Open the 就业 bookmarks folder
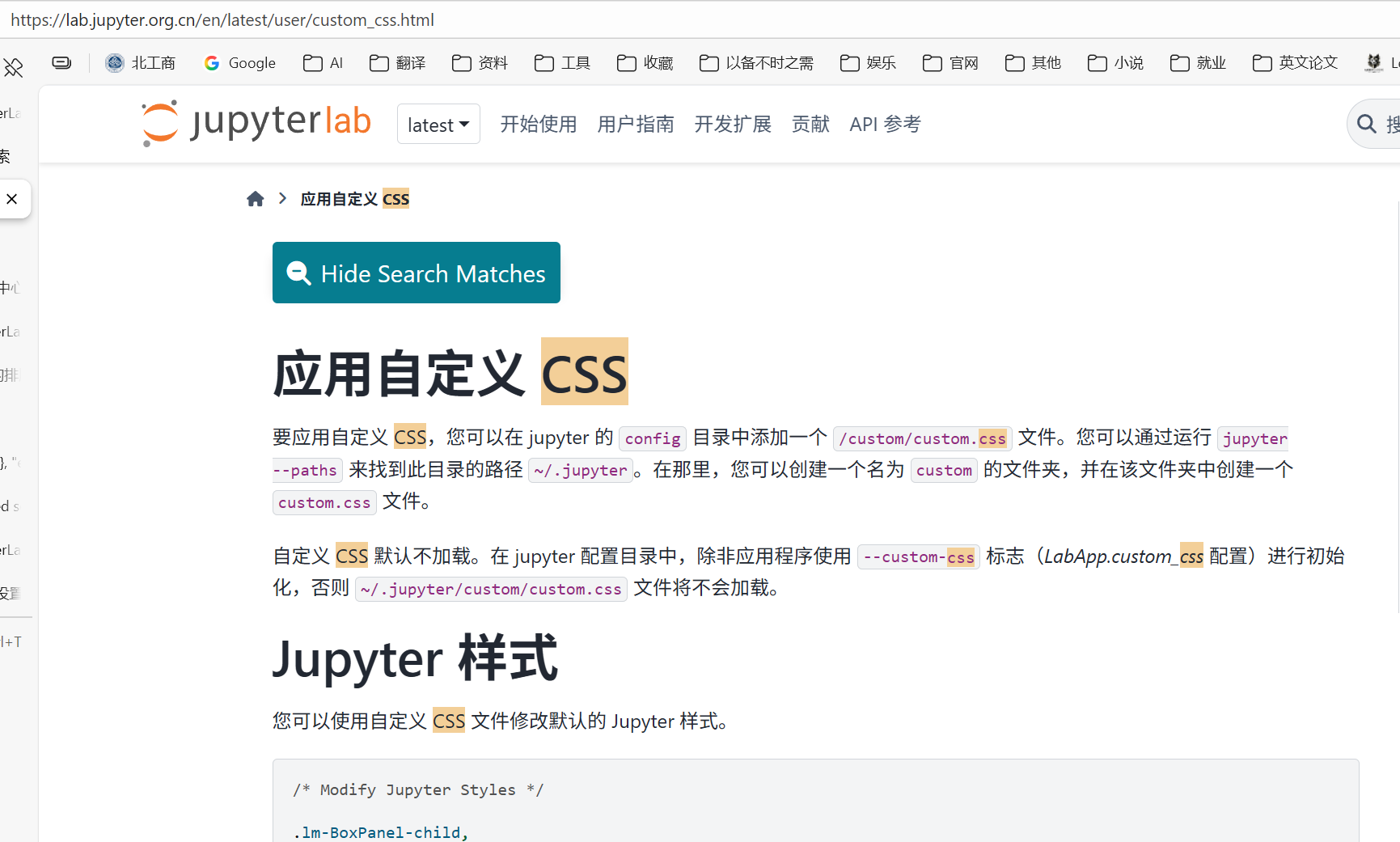The width and height of the screenshot is (1400, 842). [x=1199, y=63]
